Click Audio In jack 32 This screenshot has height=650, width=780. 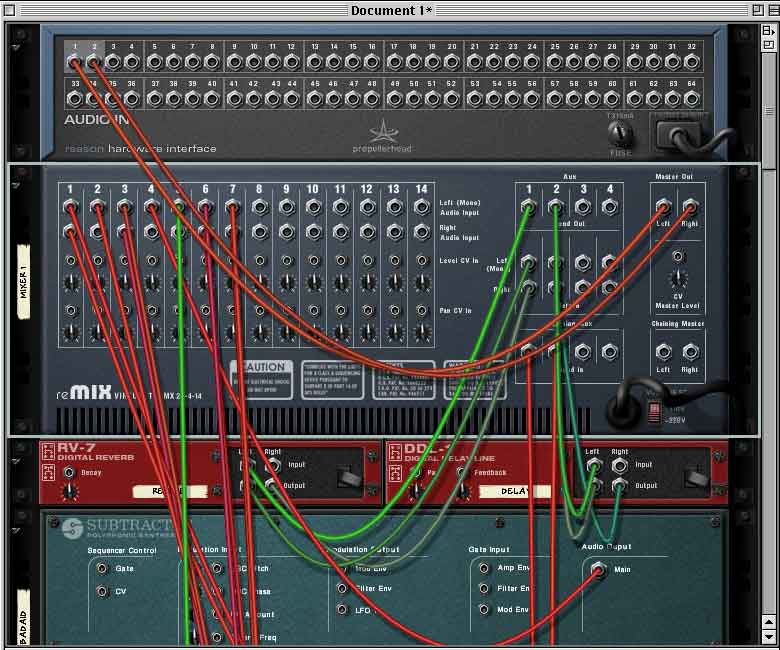691,62
